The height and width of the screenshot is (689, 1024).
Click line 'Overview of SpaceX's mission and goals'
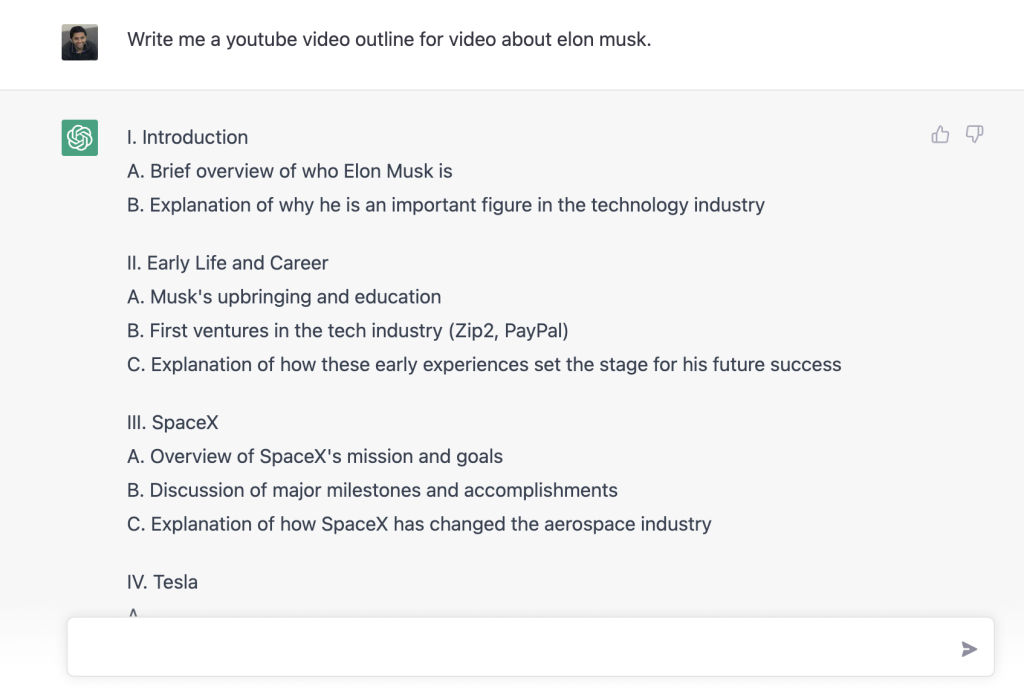315,457
